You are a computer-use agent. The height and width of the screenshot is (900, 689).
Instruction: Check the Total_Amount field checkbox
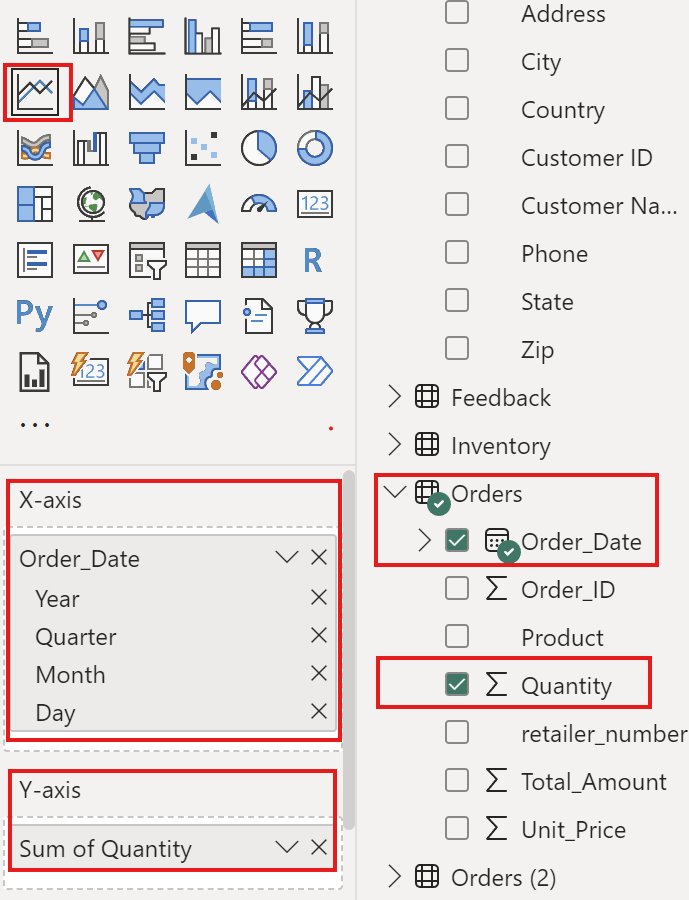point(457,781)
